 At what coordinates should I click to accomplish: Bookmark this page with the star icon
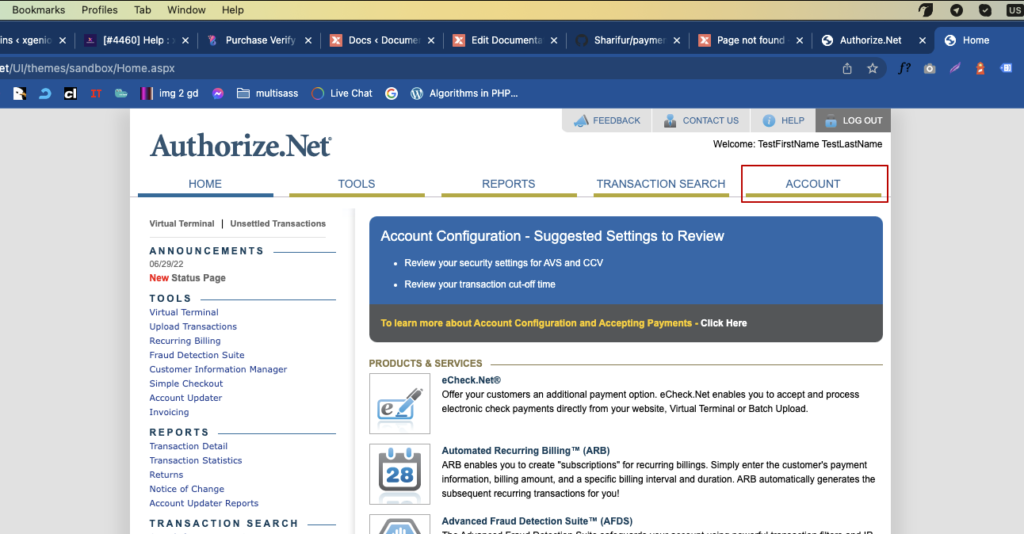872,69
